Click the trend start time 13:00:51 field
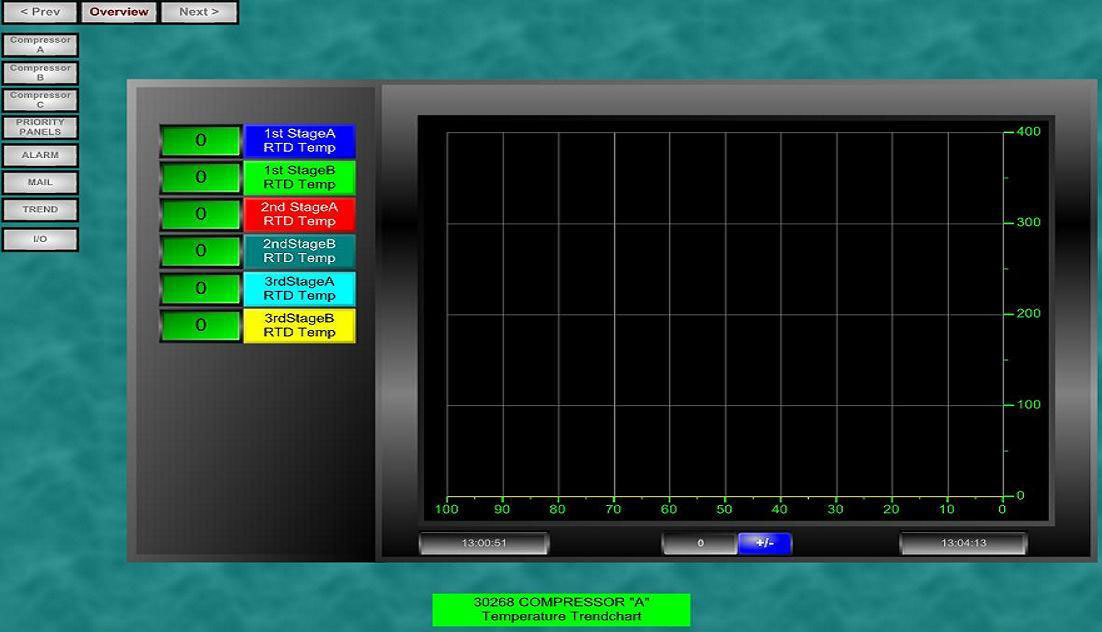Viewport: 1102px width, 632px height. pyautogui.click(x=484, y=543)
